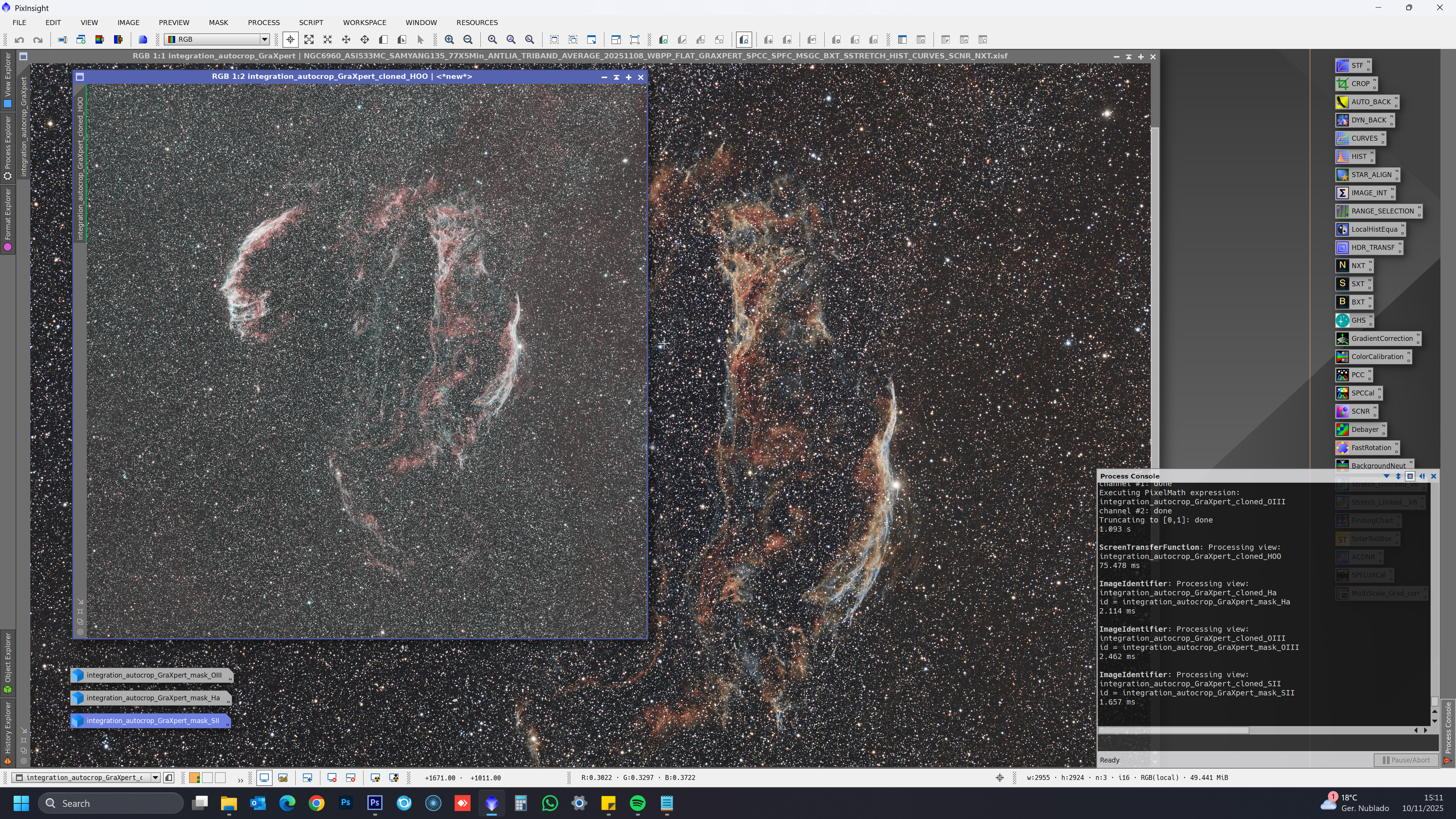Toggle the 24-bit screen LUT icon
1456x819 pixels.
[x=283, y=778]
